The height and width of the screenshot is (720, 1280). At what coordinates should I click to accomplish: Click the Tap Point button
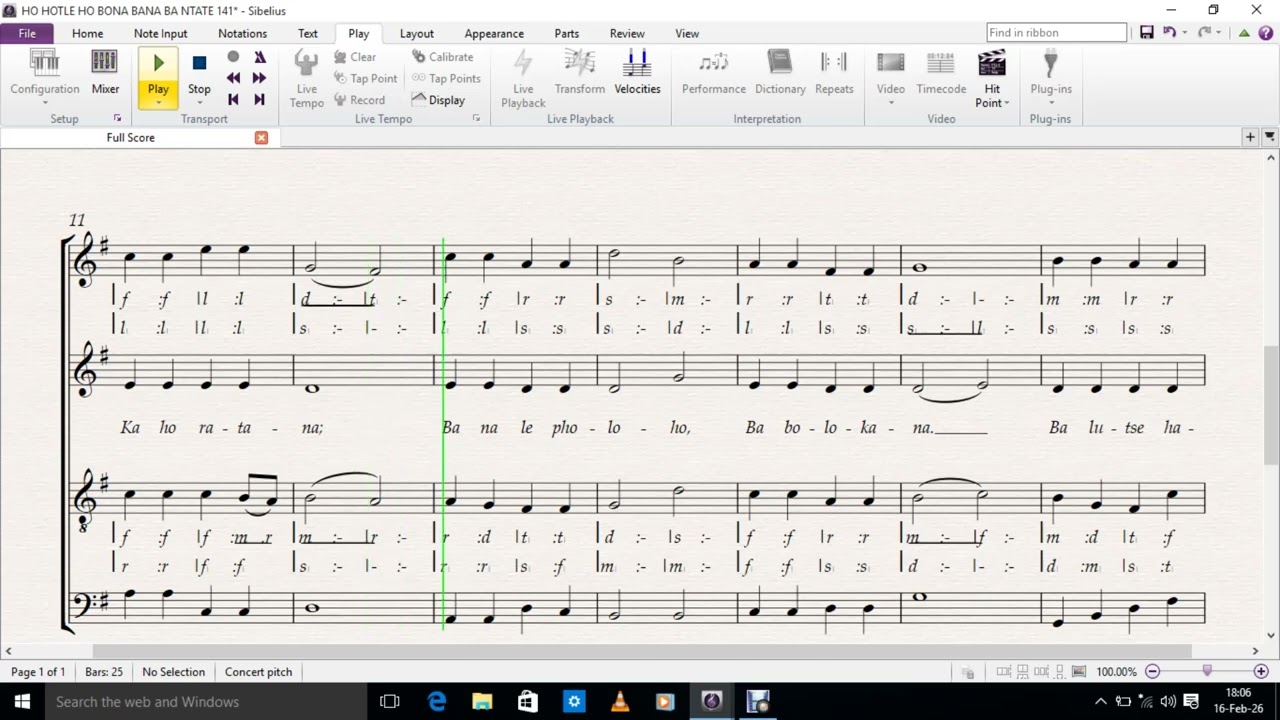365,78
